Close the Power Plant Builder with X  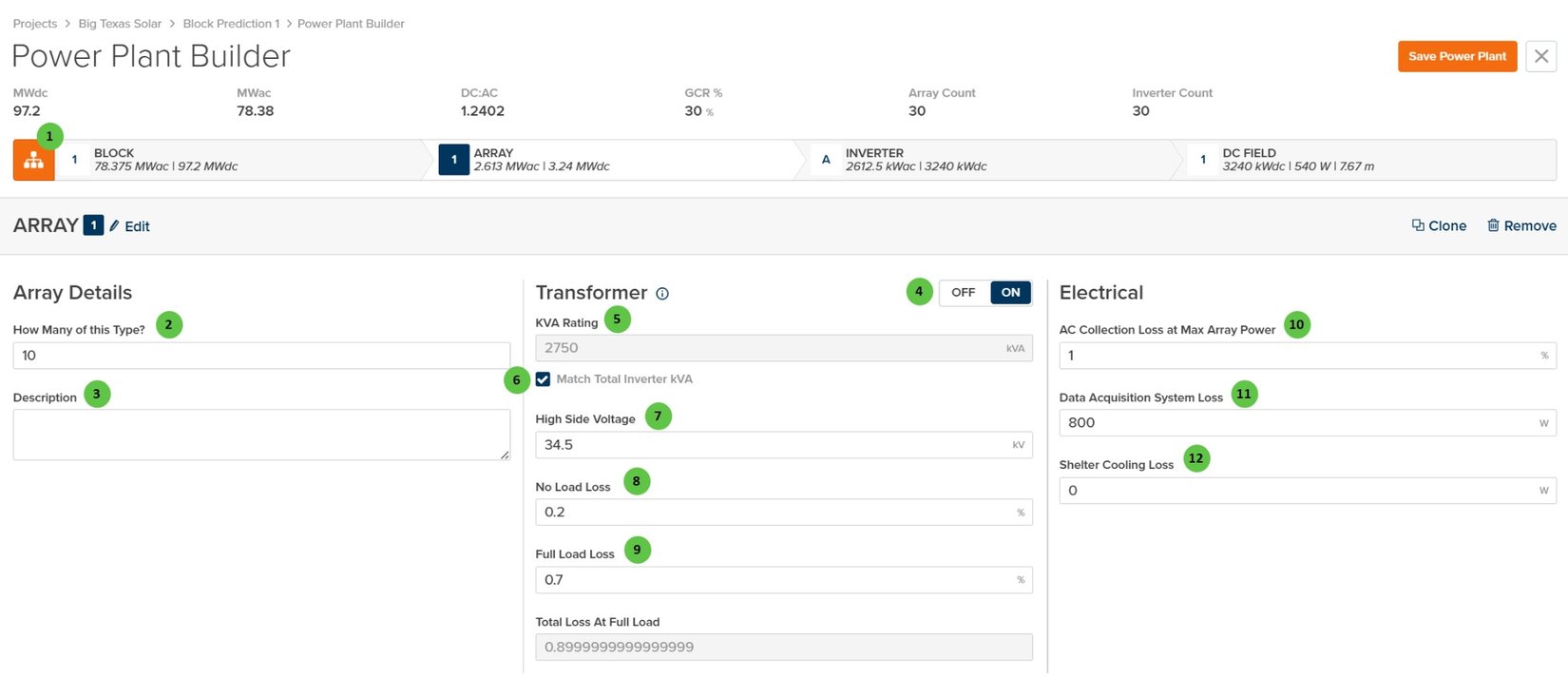point(1541,56)
